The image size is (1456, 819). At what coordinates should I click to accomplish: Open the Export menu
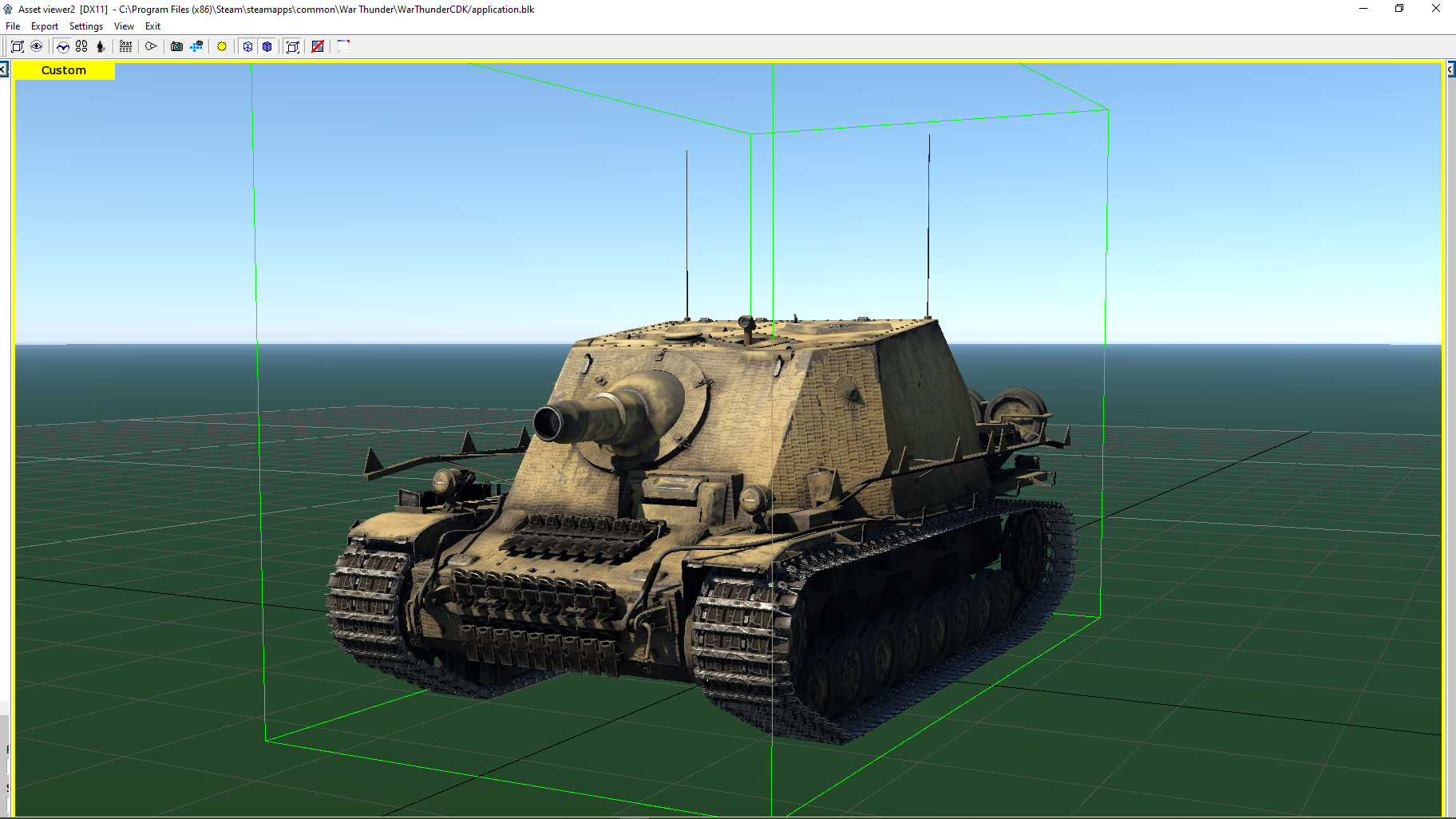pyautogui.click(x=45, y=26)
